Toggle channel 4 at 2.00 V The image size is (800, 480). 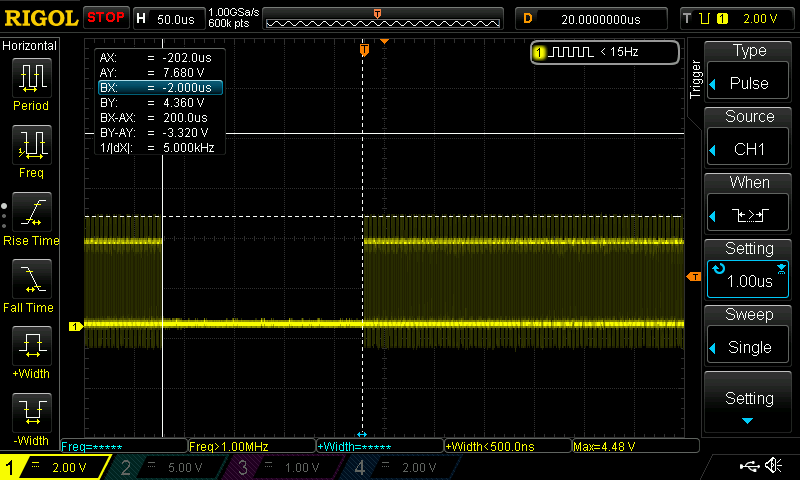tap(403, 467)
